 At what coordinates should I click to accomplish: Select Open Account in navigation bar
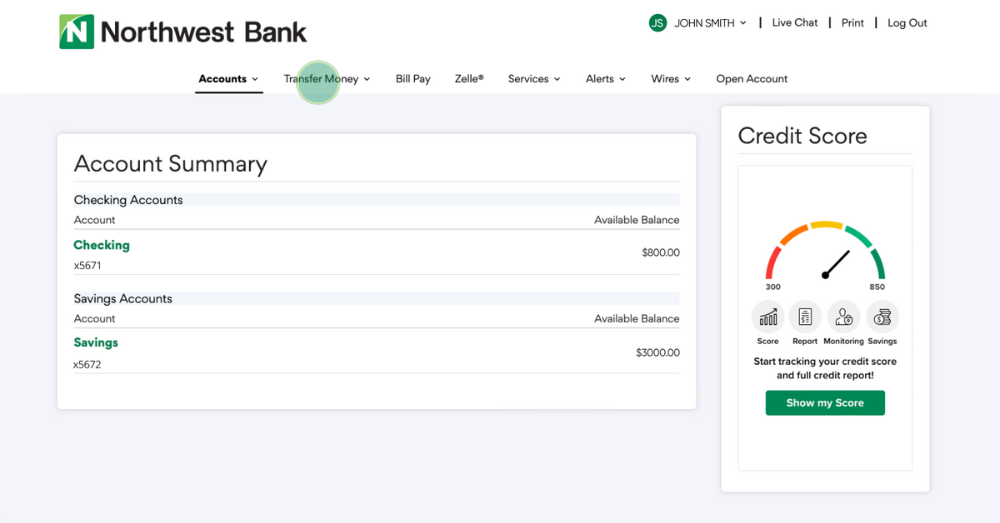(752, 79)
